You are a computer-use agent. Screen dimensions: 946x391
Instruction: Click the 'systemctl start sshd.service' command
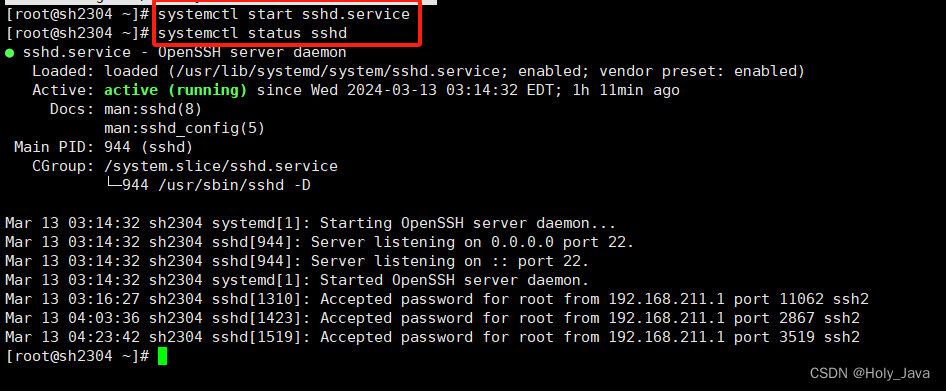pyautogui.click(x=284, y=14)
